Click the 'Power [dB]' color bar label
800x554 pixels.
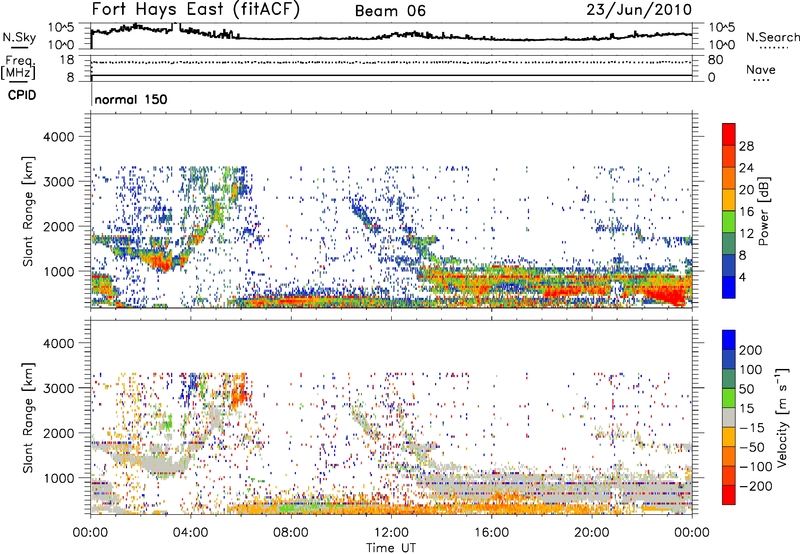tap(763, 211)
